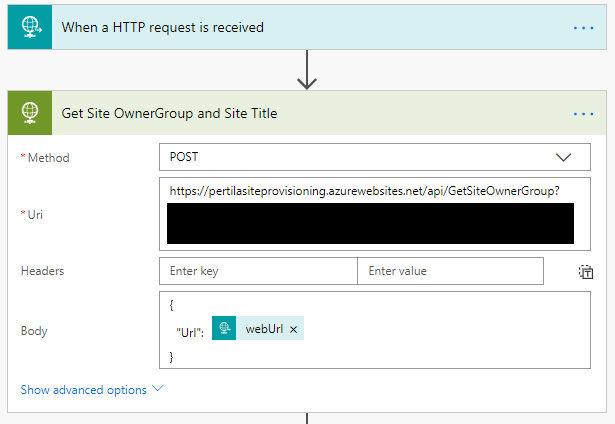Click the closing brace line in Body field
The height and width of the screenshot is (424, 615).
point(172,356)
